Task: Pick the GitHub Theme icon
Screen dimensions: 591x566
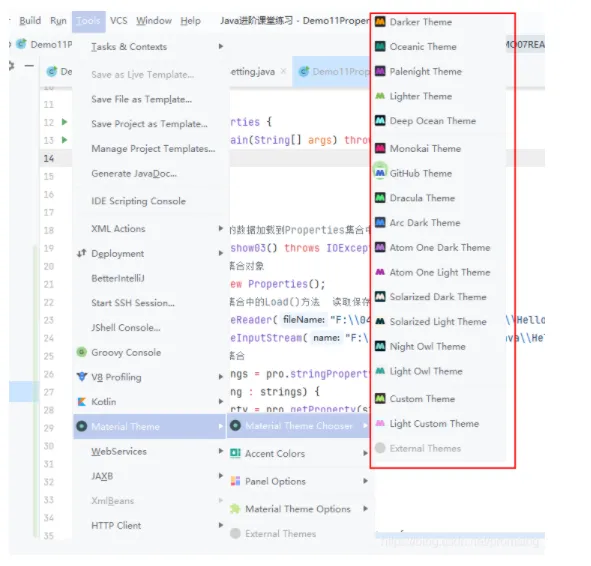Action: [380, 173]
